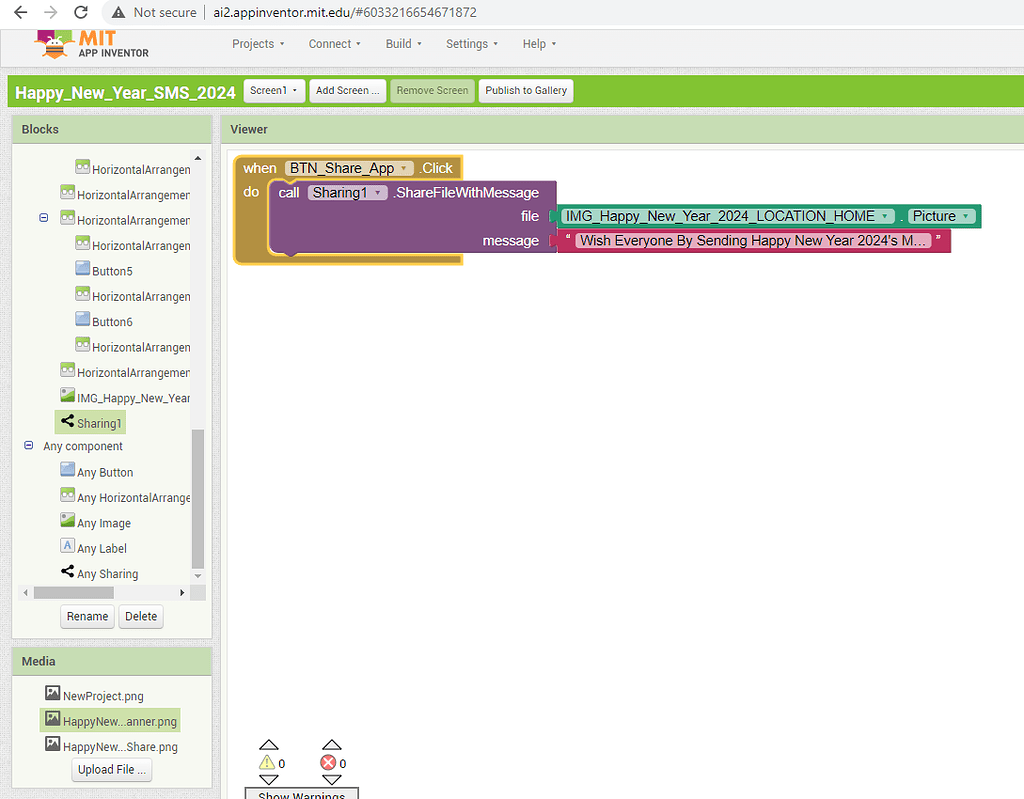The image size is (1024, 799).
Task: Select the Any Label icon
Action: click(67, 547)
